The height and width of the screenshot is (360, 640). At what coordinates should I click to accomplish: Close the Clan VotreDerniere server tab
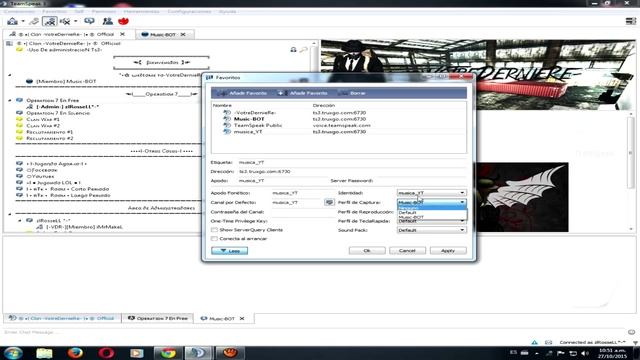tap(122, 34)
